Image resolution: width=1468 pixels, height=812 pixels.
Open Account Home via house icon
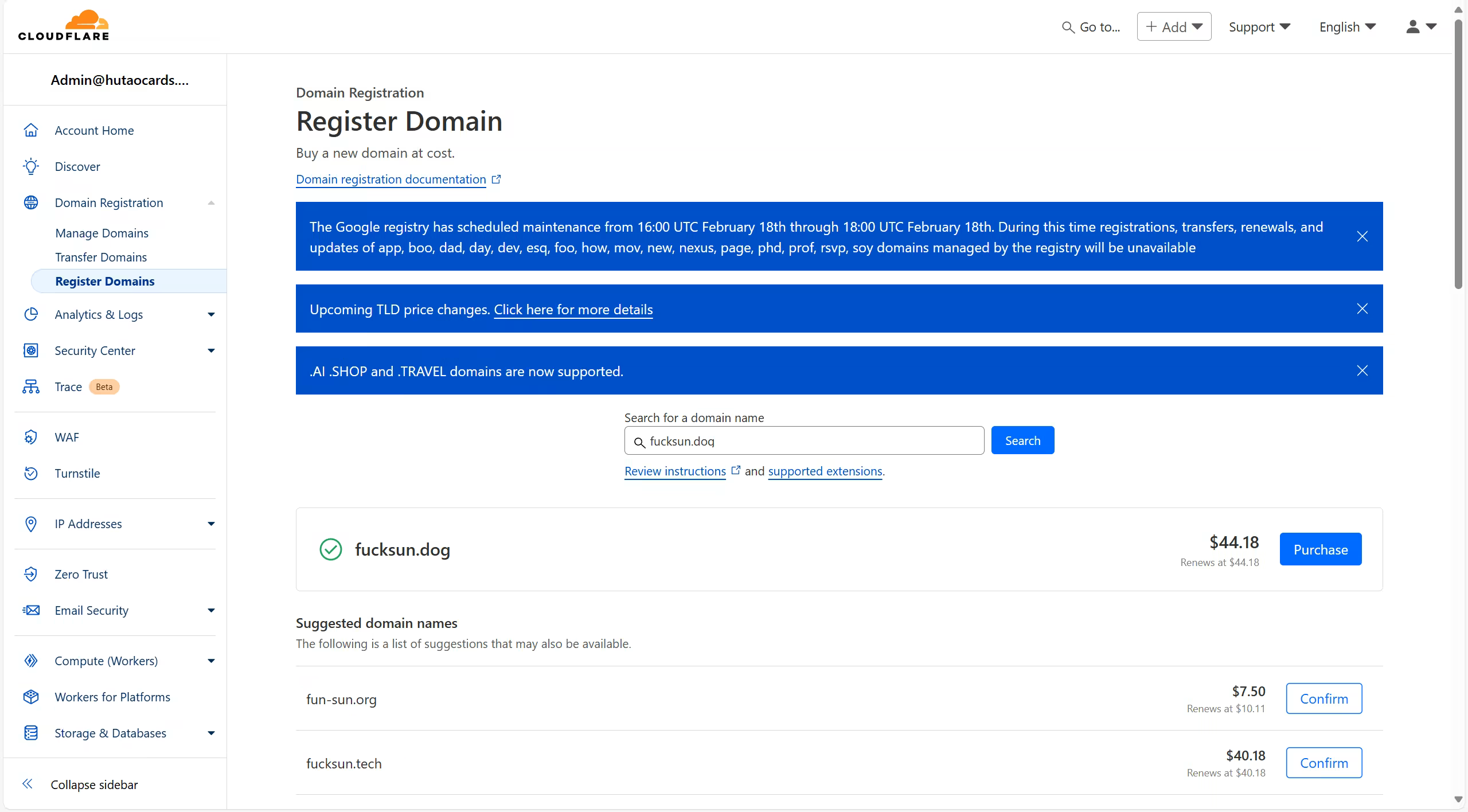click(x=31, y=130)
